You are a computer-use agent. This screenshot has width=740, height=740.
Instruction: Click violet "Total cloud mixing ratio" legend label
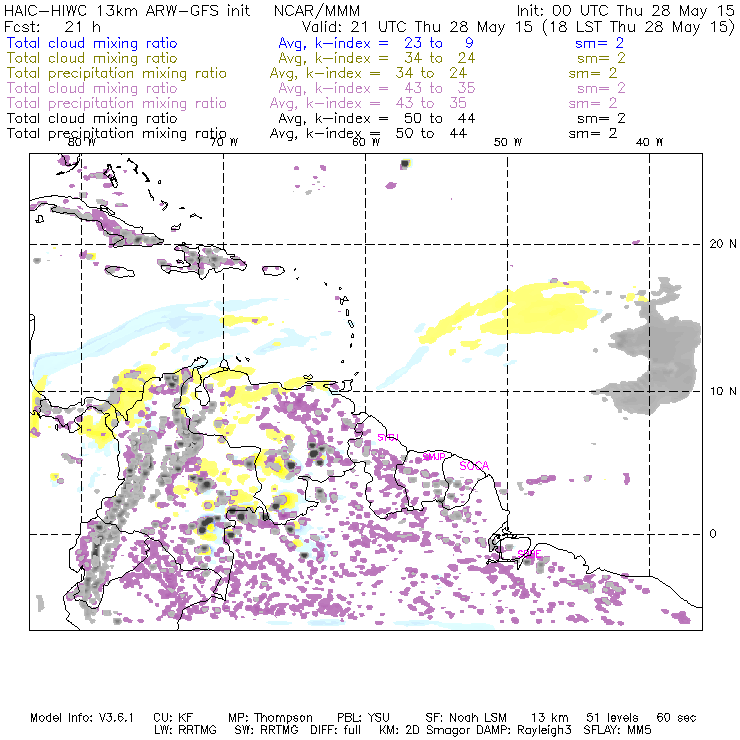[92, 88]
